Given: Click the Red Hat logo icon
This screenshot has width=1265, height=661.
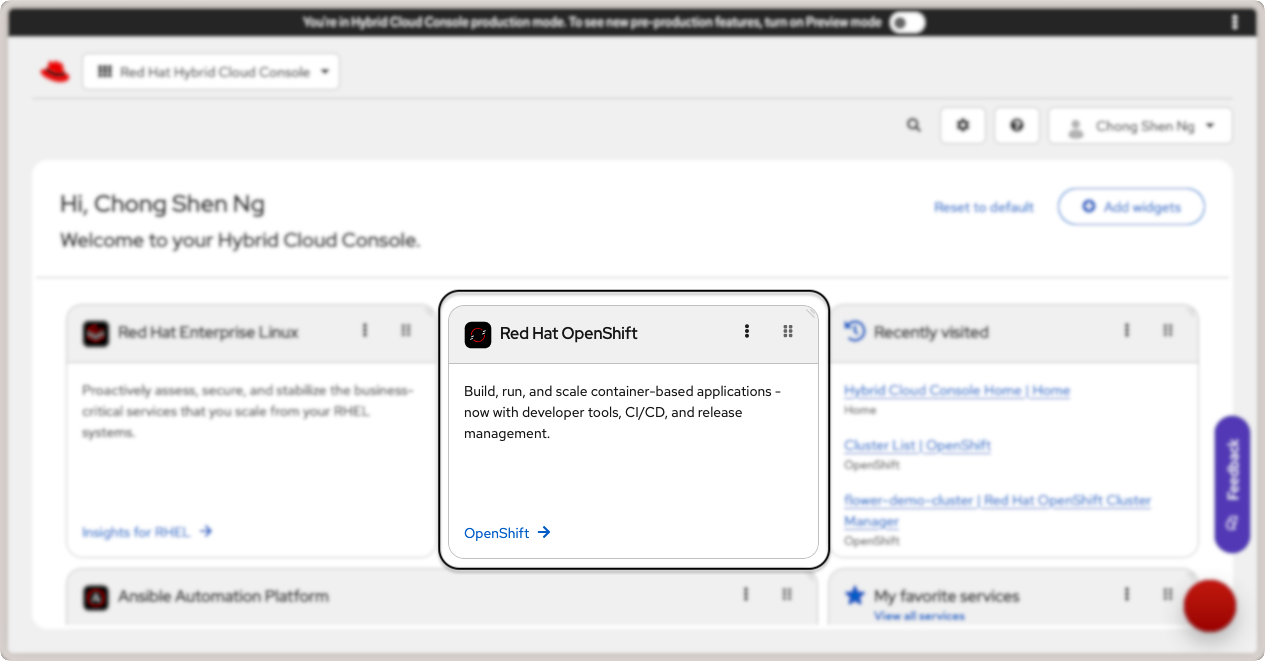Looking at the screenshot, I should pyautogui.click(x=55, y=72).
